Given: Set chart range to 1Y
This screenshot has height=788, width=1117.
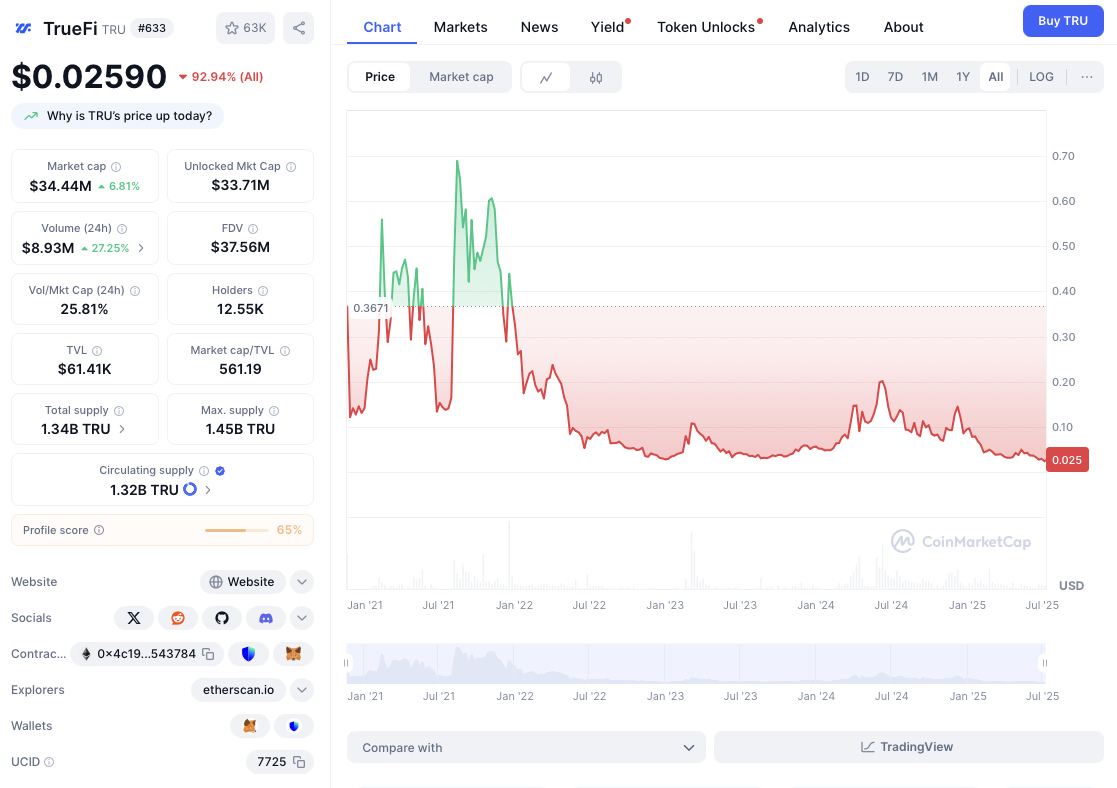Looking at the screenshot, I should (963, 77).
